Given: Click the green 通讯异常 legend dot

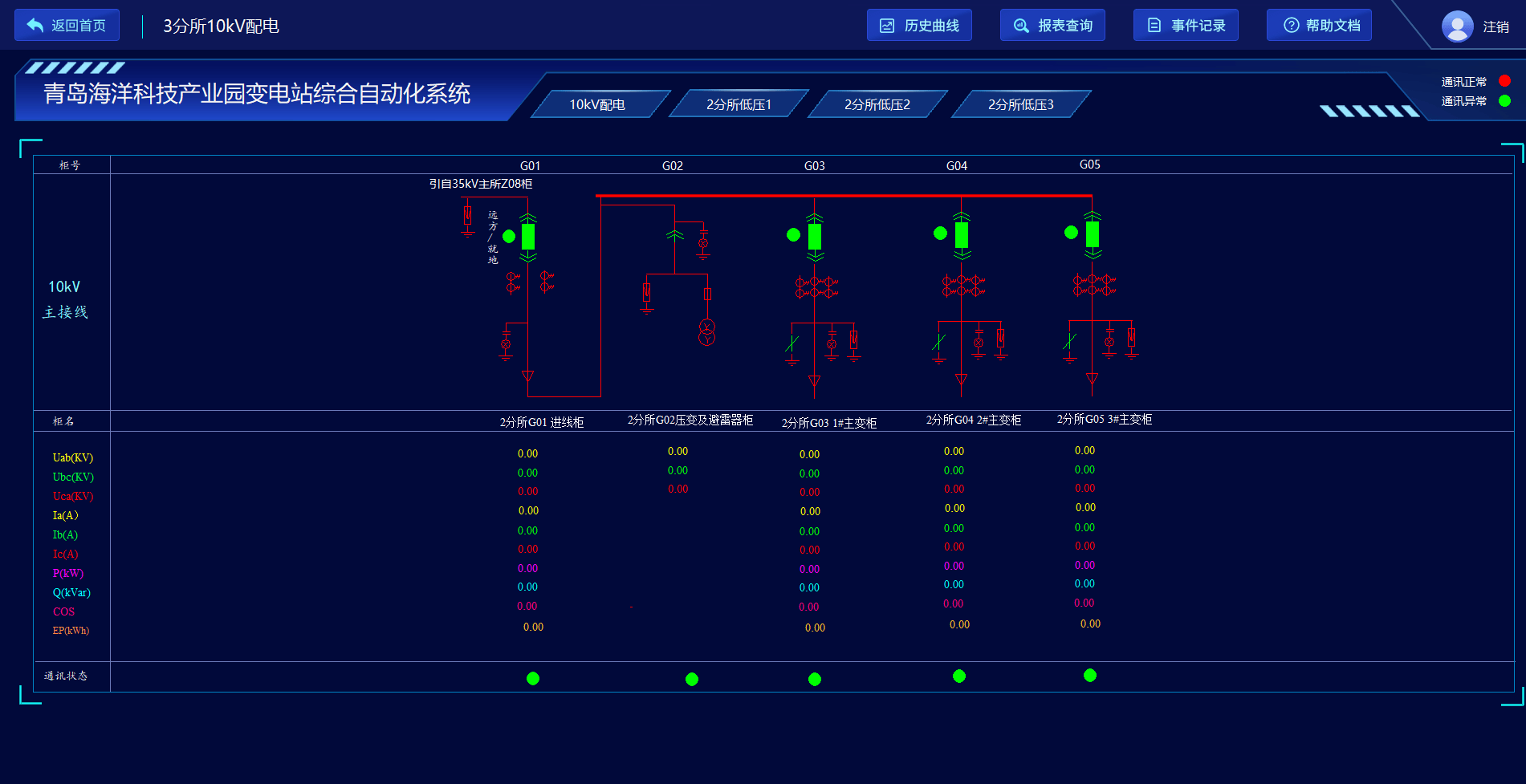Looking at the screenshot, I should pos(1504,100).
